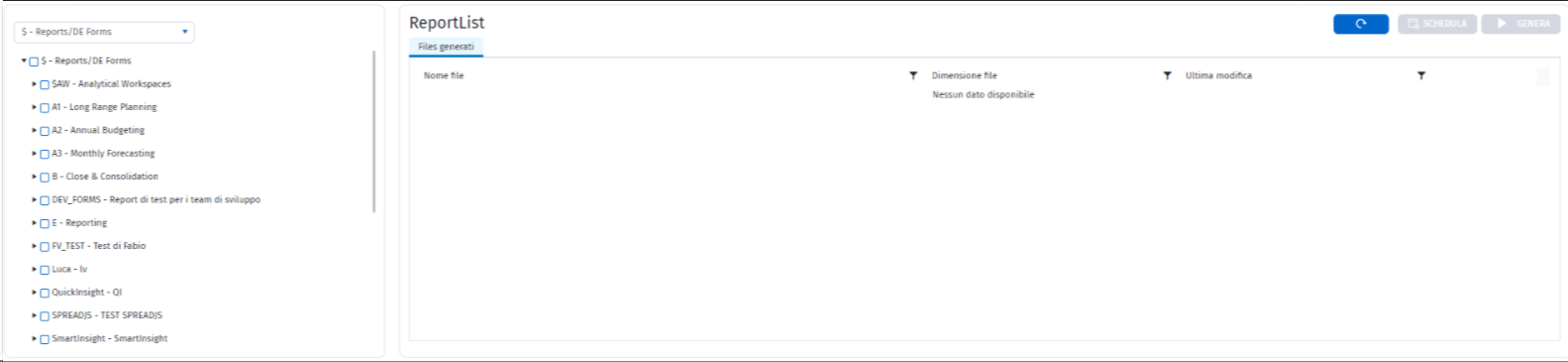Viewport: 1568px width, 362px height.
Task: Click the SCHEDULA calendar button
Action: tap(1437, 24)
